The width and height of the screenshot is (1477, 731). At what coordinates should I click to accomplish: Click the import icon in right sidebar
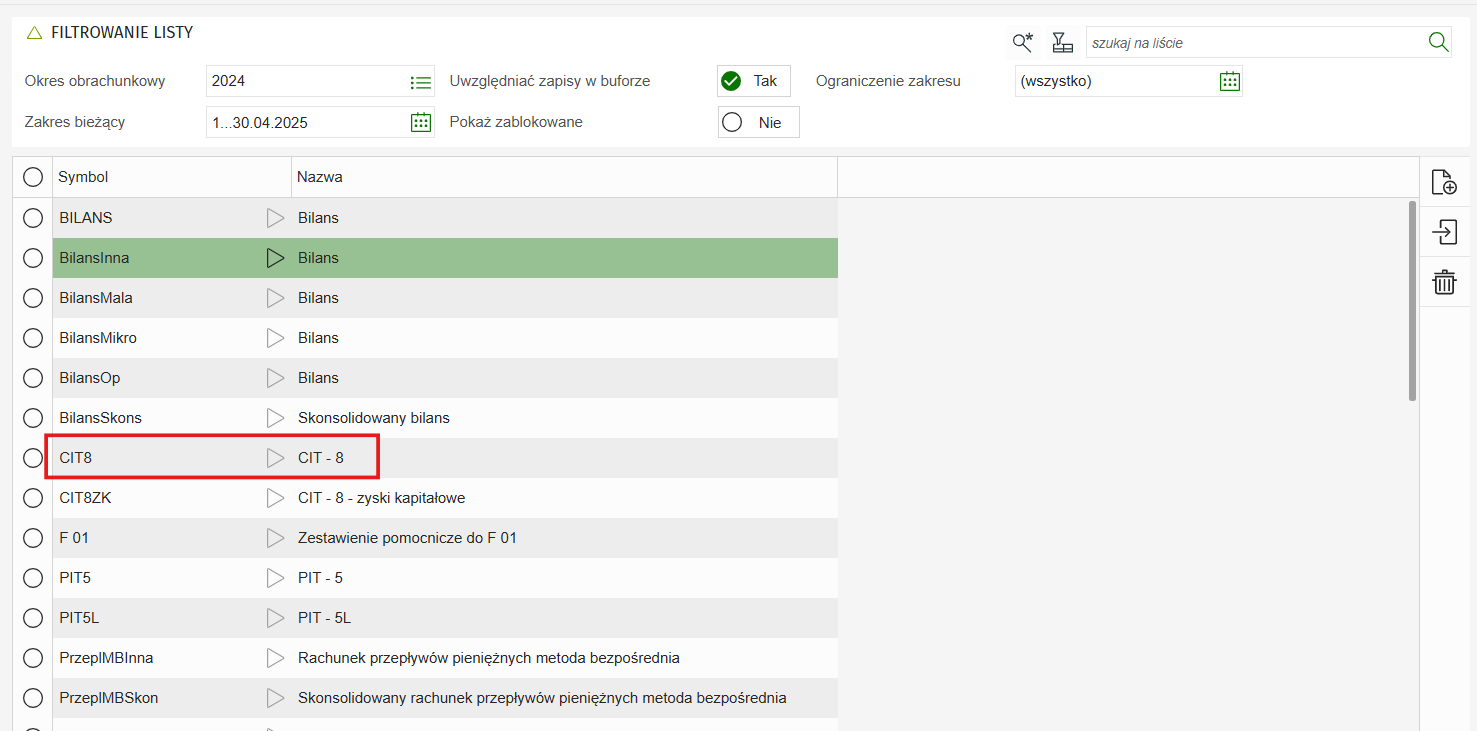click(x=1444, y=232)
